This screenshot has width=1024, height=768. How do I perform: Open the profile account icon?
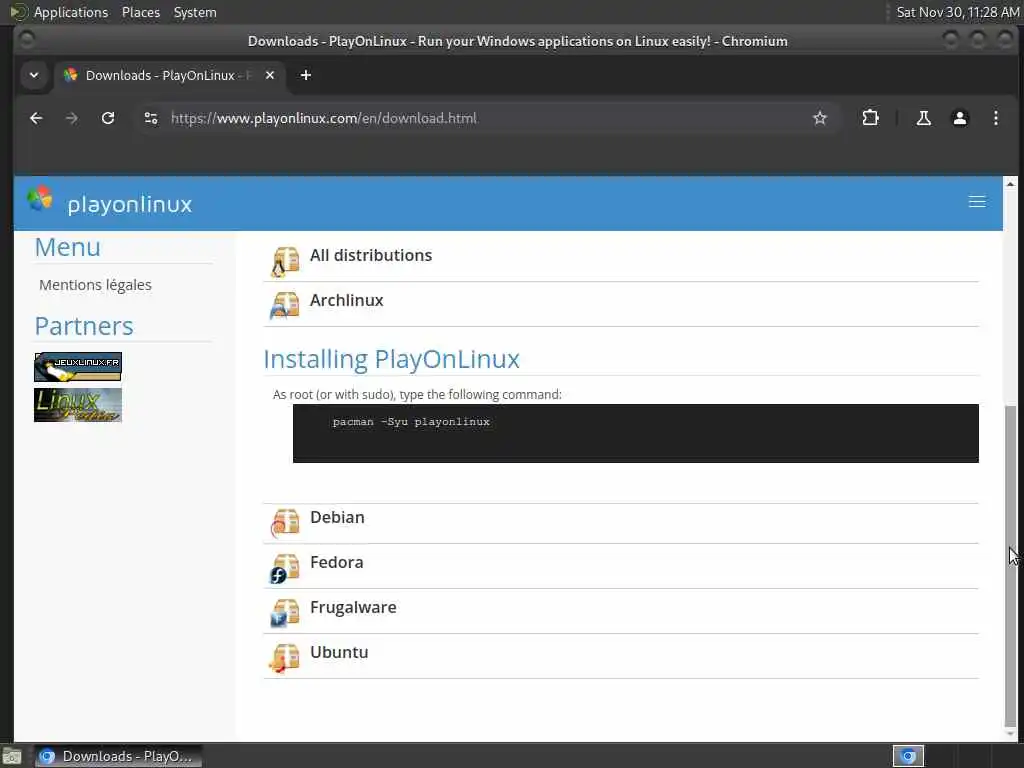pyautogui.click(x=959, y=118)
